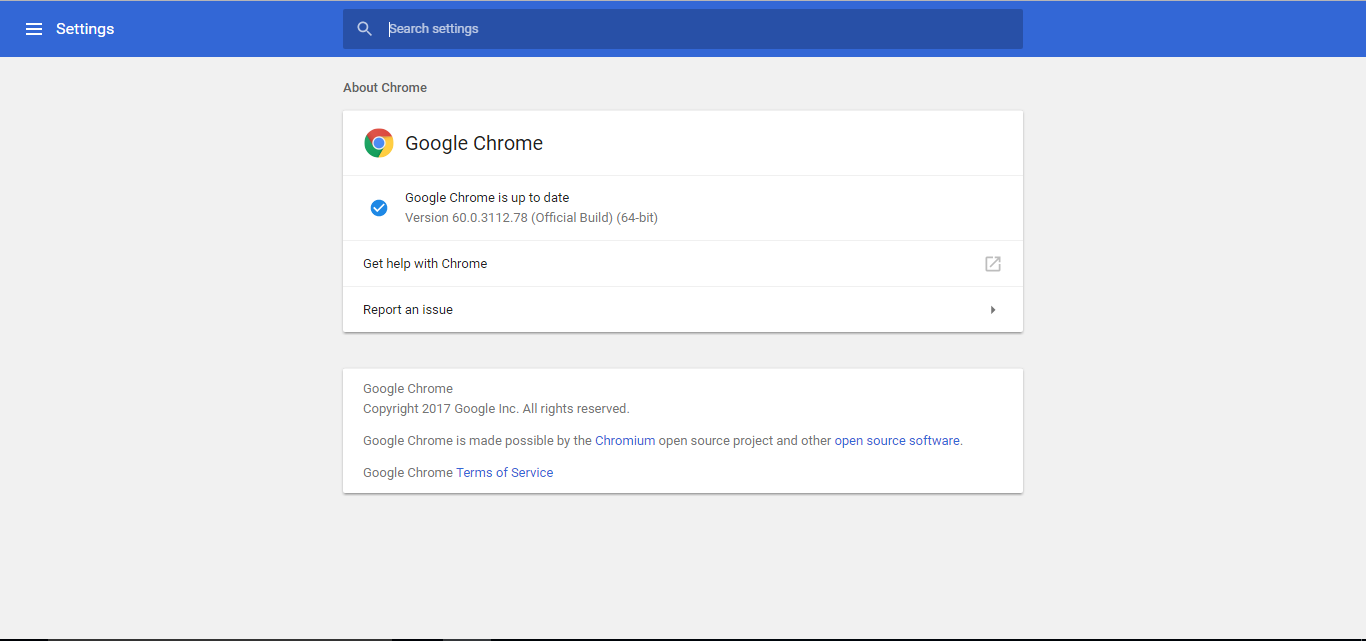Viewport: 1366px width, 641px height.
Task: Open Get help with Chrome
Action: tap(683, 264)
